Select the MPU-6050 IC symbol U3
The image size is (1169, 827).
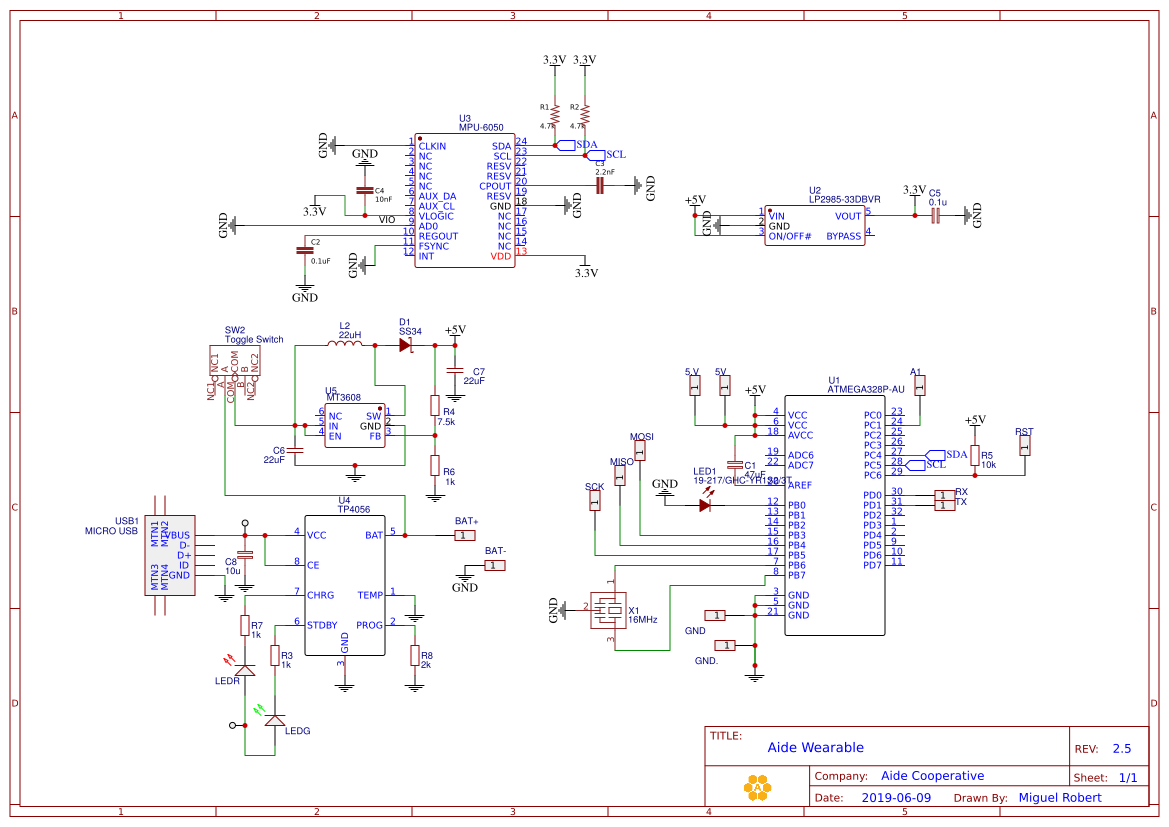click(465, 200)
